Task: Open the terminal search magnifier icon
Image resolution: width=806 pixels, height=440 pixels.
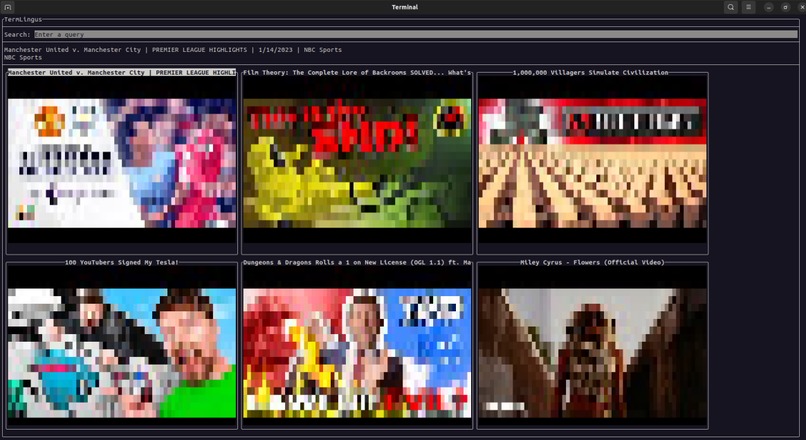Action: click(730, 7)
